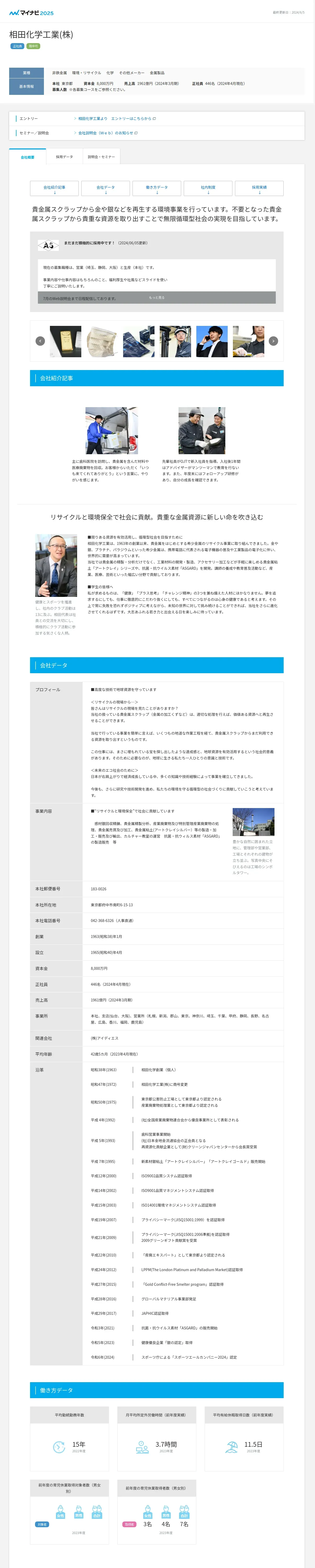Select the 資本金 value 8,000万円 in table
Image resolution: width=315 pixels, height=1568 pixels.
(99, 969)
